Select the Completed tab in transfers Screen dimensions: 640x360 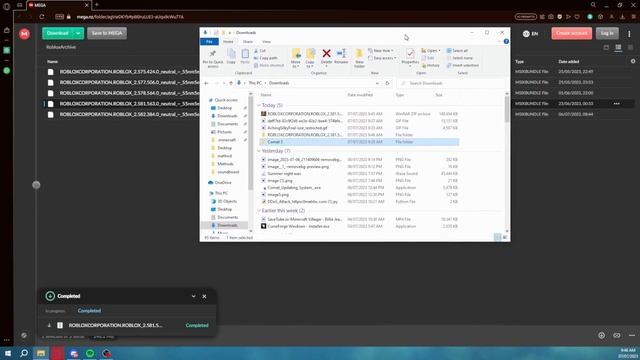[x=89, y=311]
